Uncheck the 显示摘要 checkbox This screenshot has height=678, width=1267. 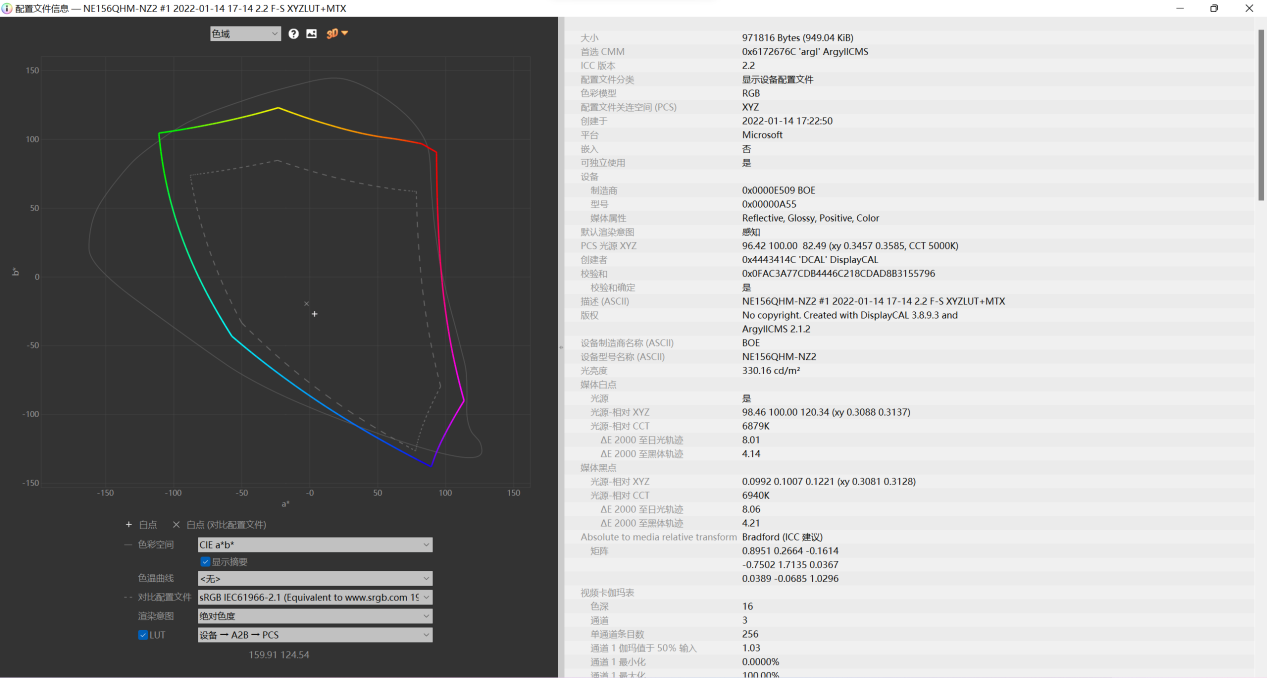pyautogui.click(x=205, y=562)
